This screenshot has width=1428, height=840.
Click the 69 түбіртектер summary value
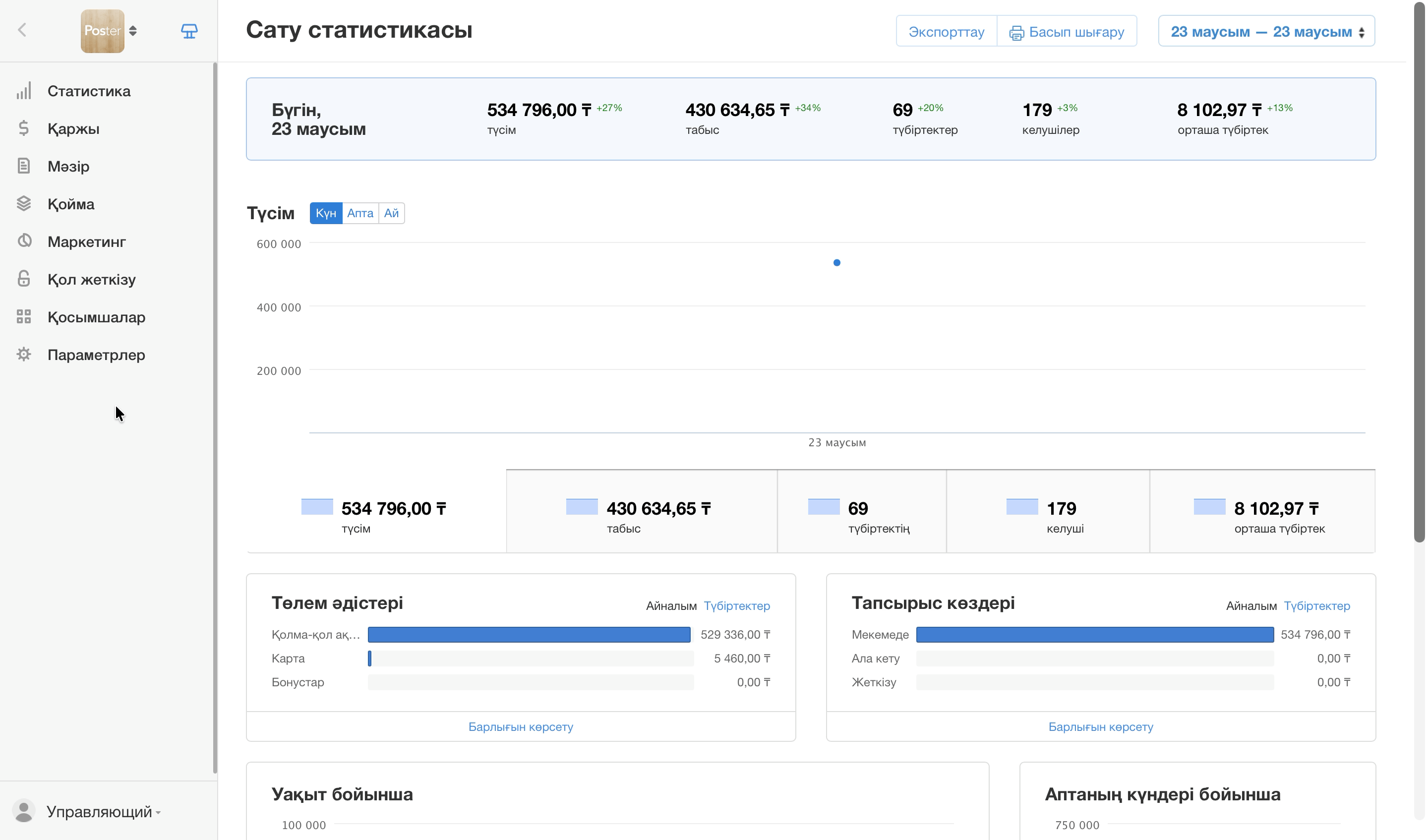click(903, 110)
